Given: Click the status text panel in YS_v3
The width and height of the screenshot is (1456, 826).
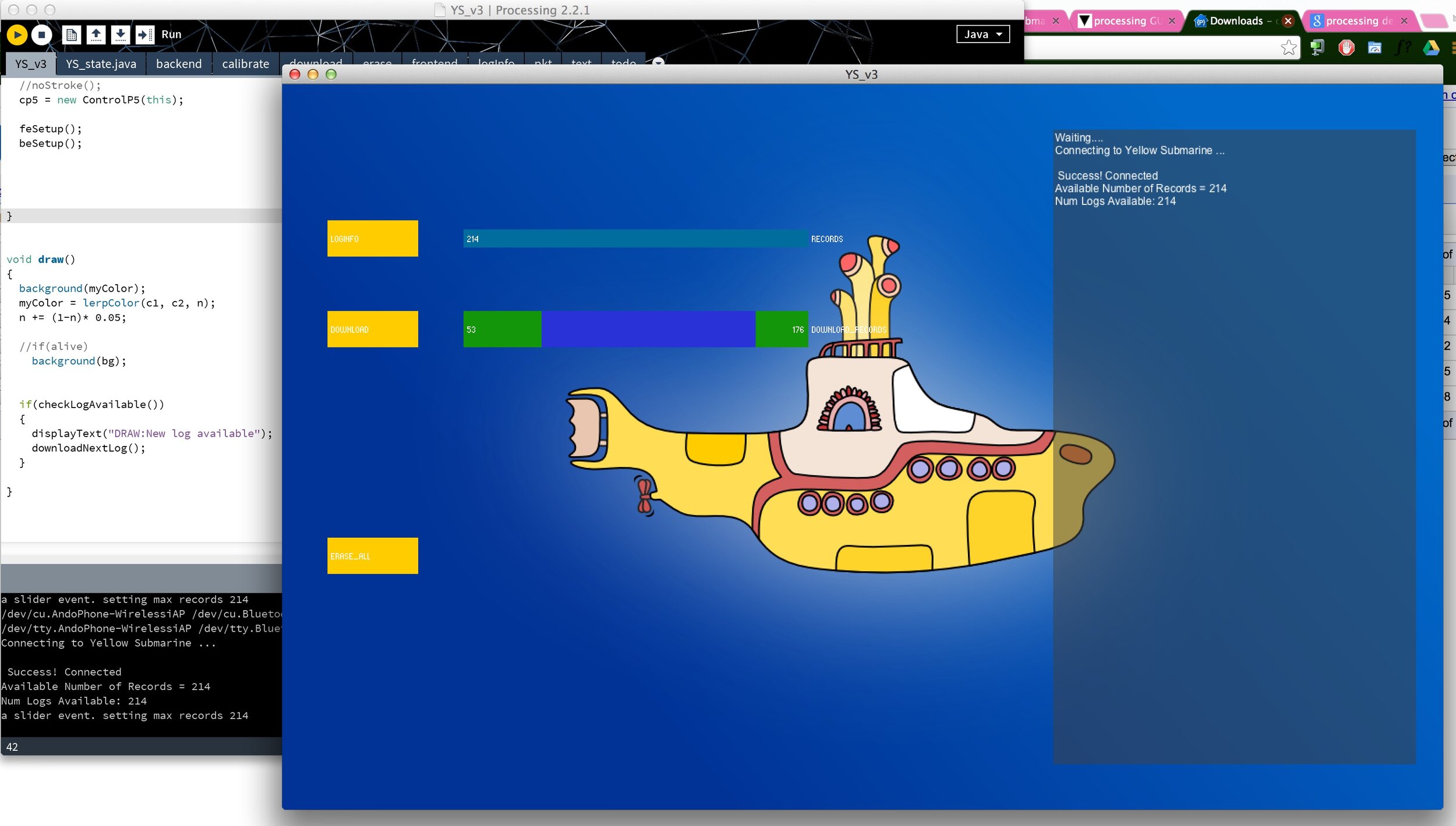Looking at the screenshot, I should [1234, 446].
